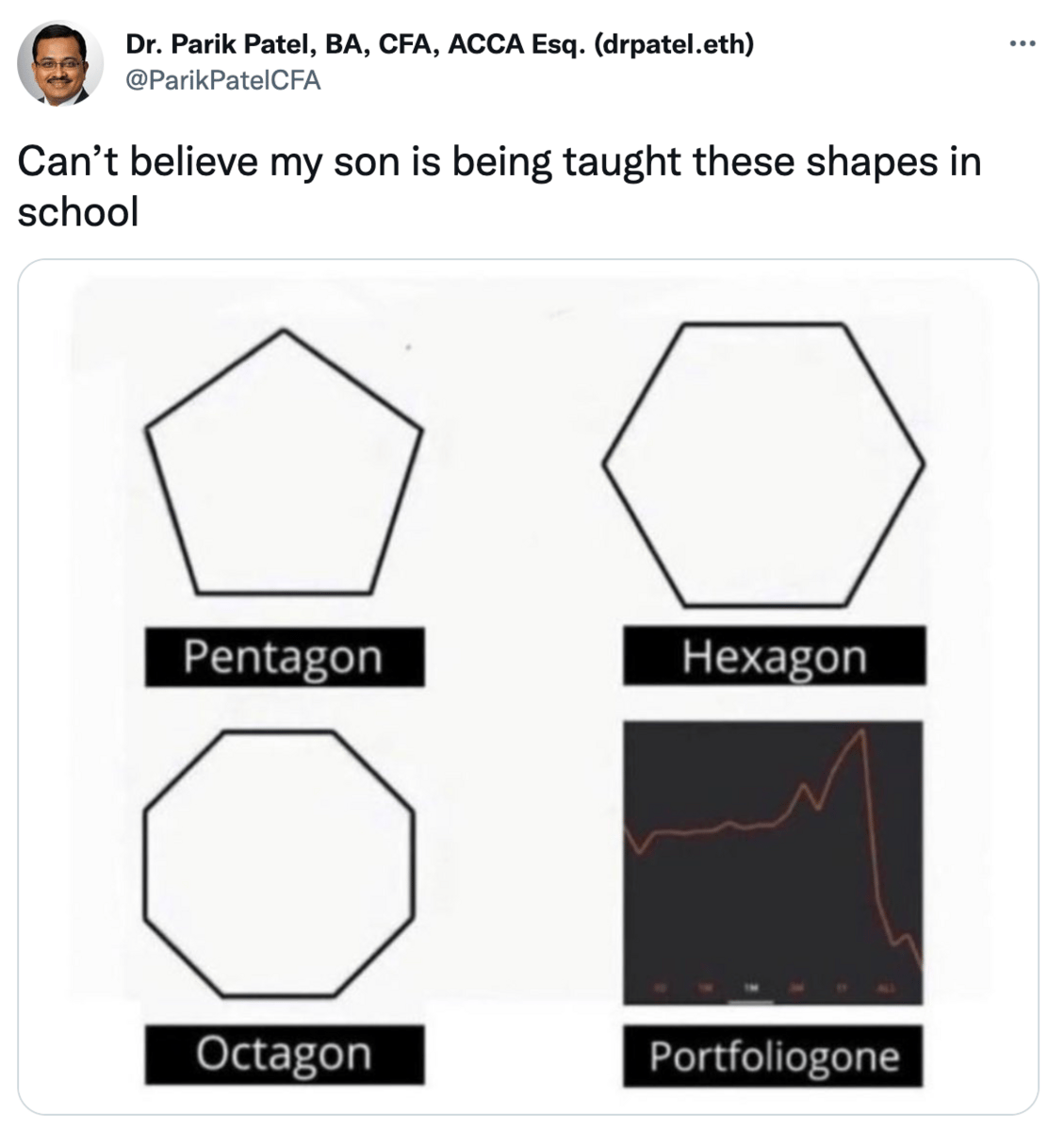This screenshot has width=1064, height=1131.
Task: Click the octagon shape outline
Action: pyautogui.click(x=279, y=862)
